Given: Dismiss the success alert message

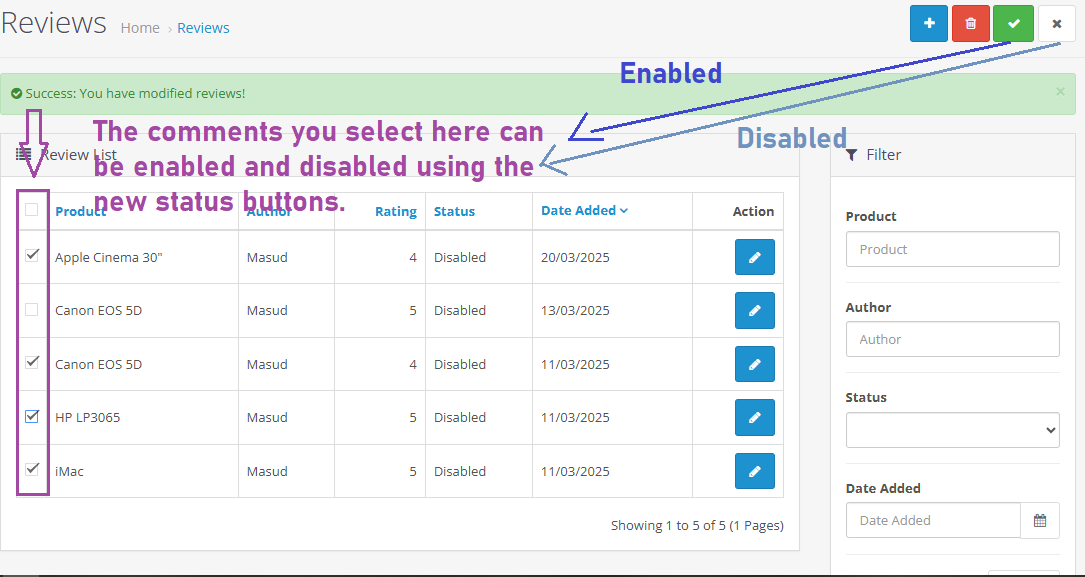Looking at the screenshot, I should pyautogui.click(x=1060, y=92).
